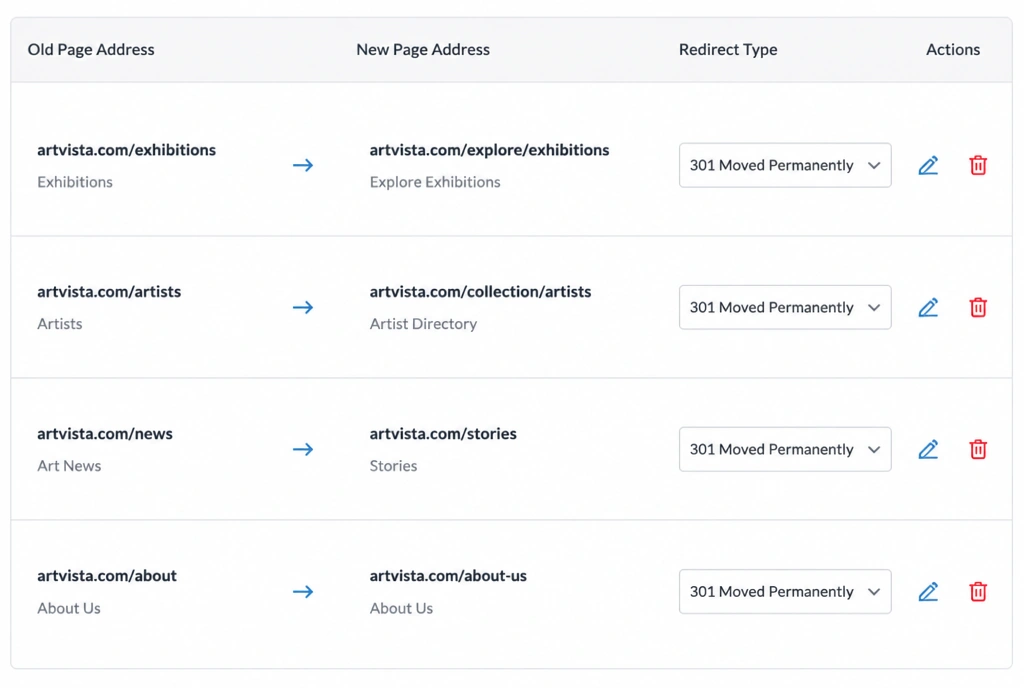Screen dimensions: 1024x688
Task: Select old address artvista.com/artists
Action: (x=109, y=292)
